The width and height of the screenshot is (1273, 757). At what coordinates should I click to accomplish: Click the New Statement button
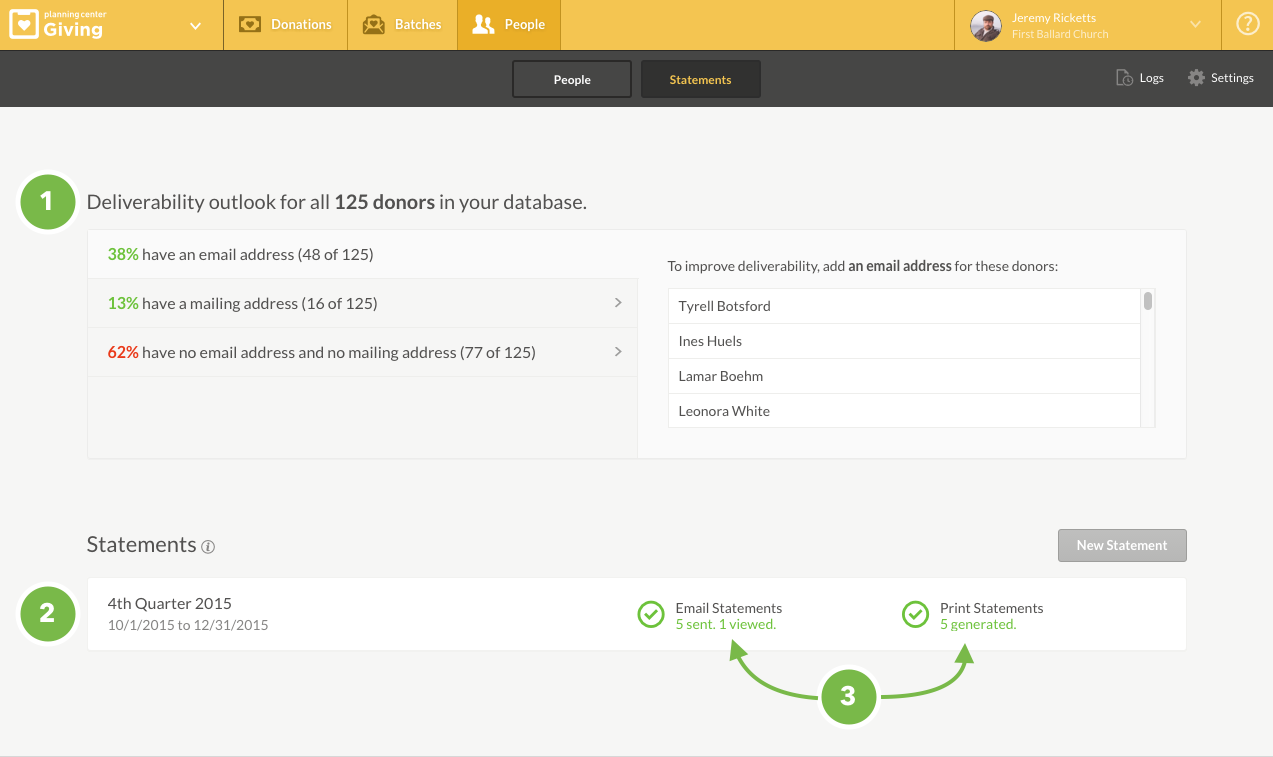[x=1122, y=545]
